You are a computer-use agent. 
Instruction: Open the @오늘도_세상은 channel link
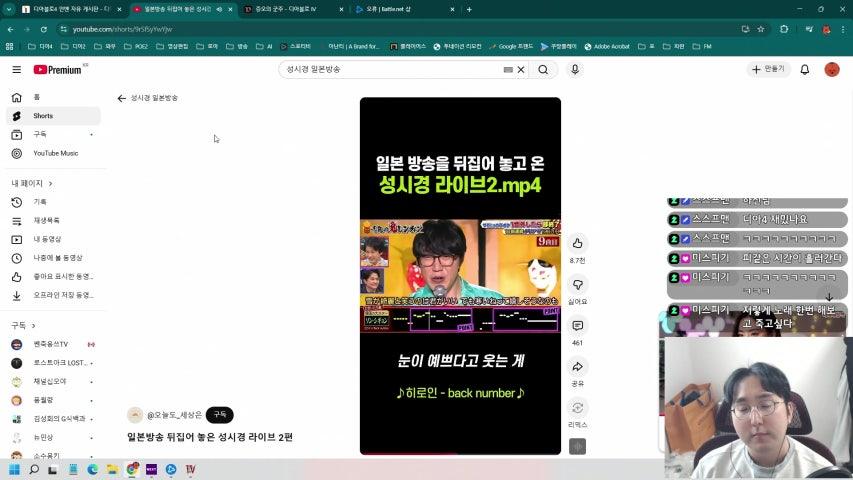[174, 415]
